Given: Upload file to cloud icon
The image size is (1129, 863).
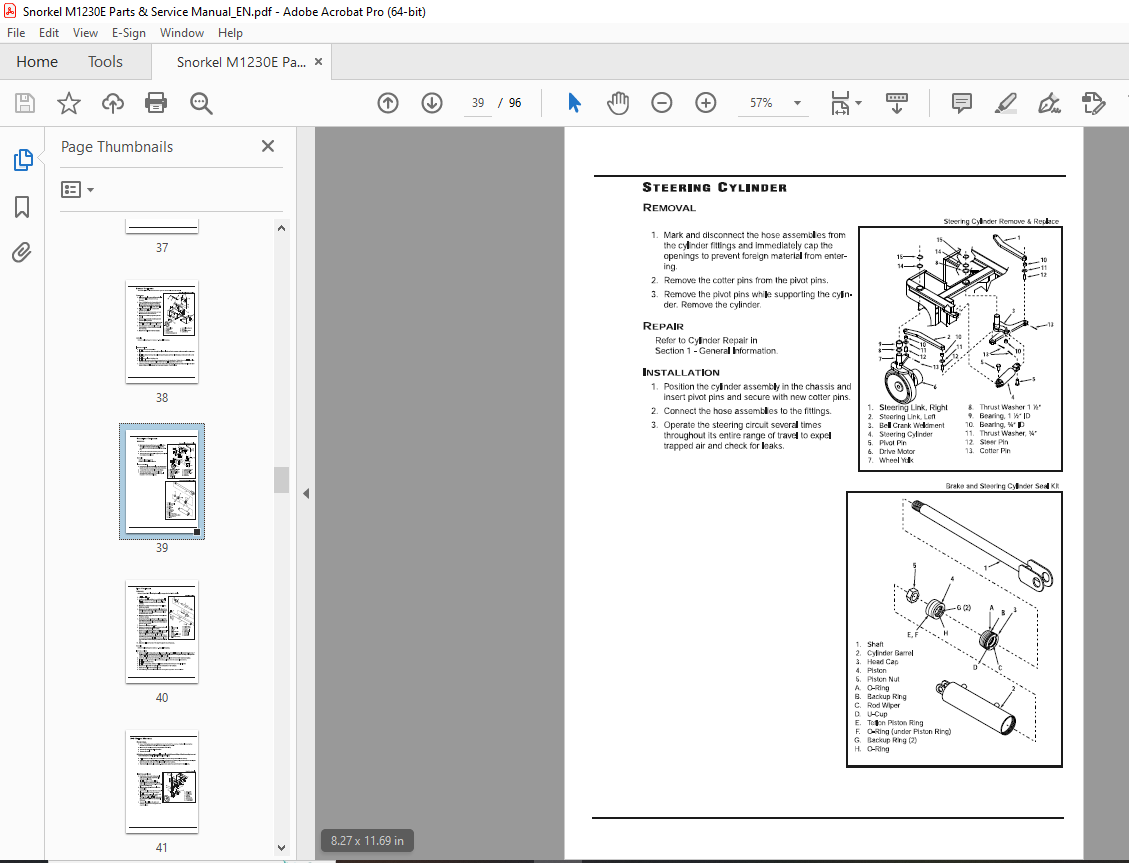Looking at the screenshot, I should 112,103.
